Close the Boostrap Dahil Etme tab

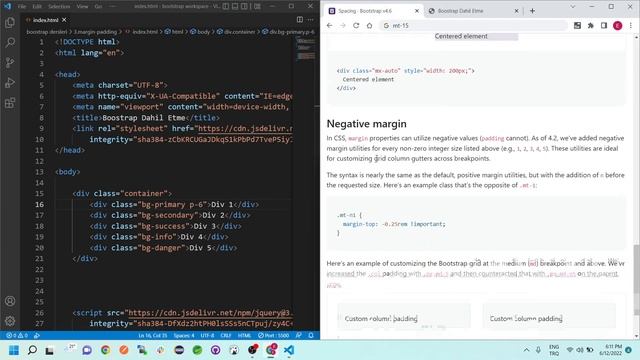point(516,11)
